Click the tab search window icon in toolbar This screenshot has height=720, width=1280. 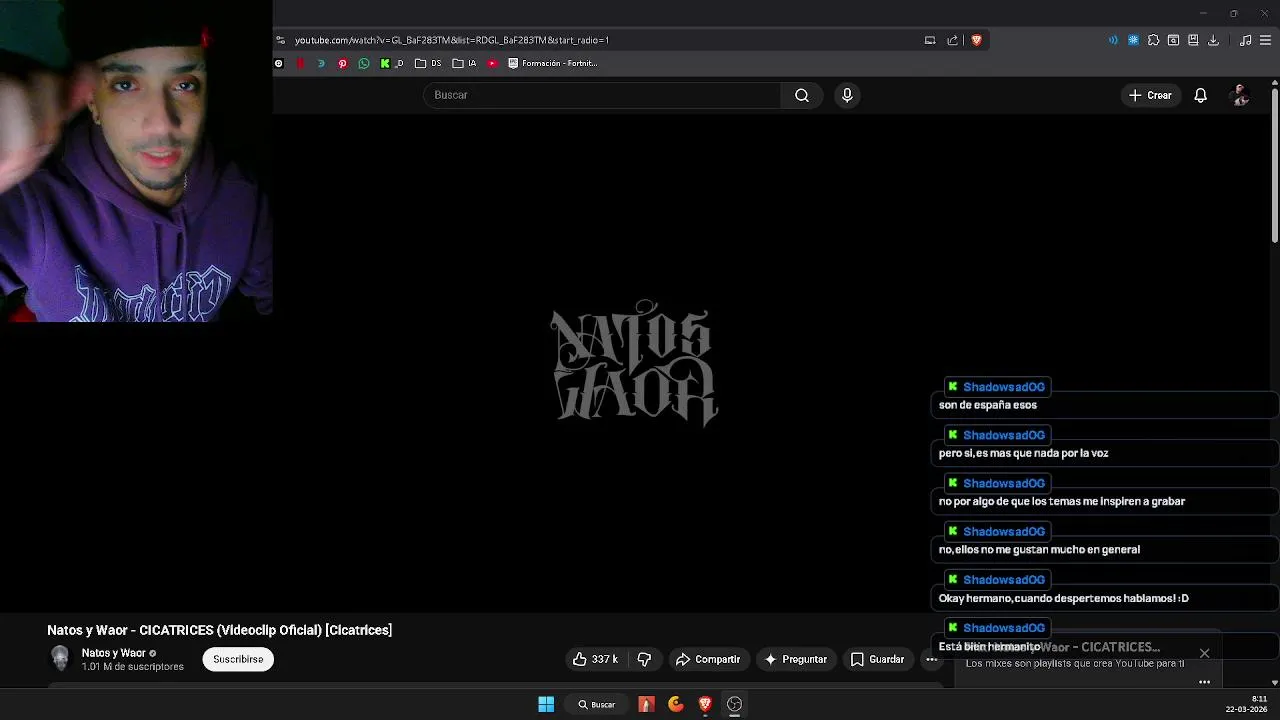(x=1173, y=40)
